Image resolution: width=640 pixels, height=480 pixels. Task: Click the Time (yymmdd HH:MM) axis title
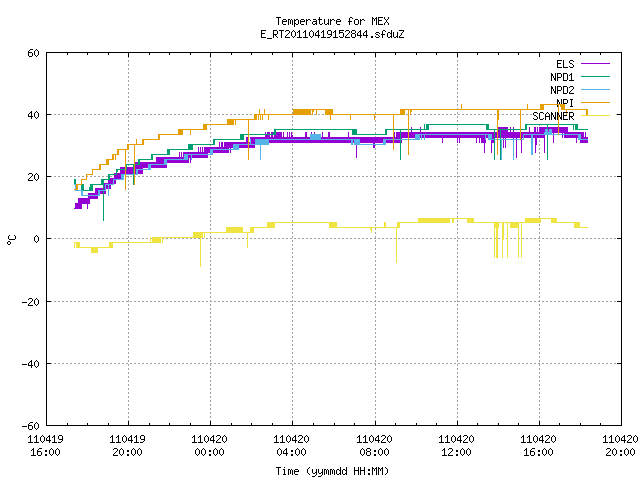(x=332, y=471)
